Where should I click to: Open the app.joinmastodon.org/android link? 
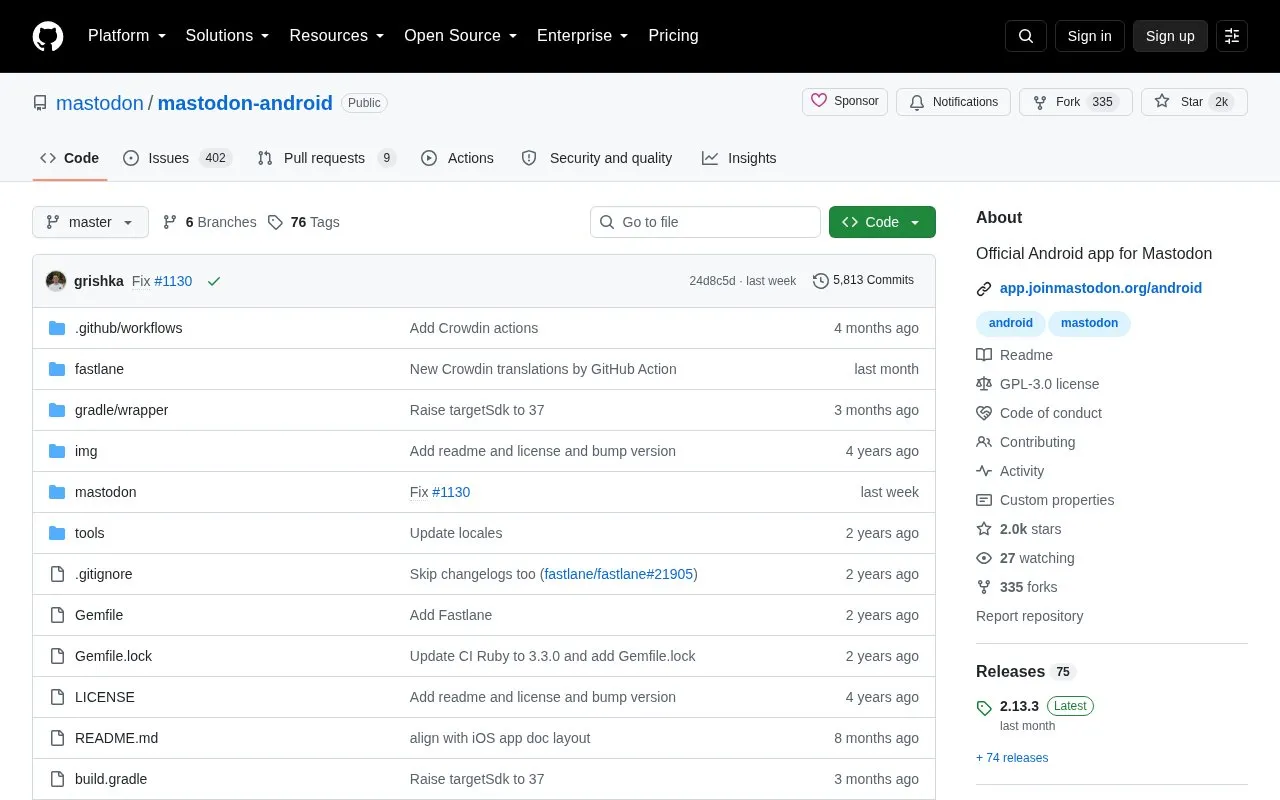click(x=1101, y=288)
